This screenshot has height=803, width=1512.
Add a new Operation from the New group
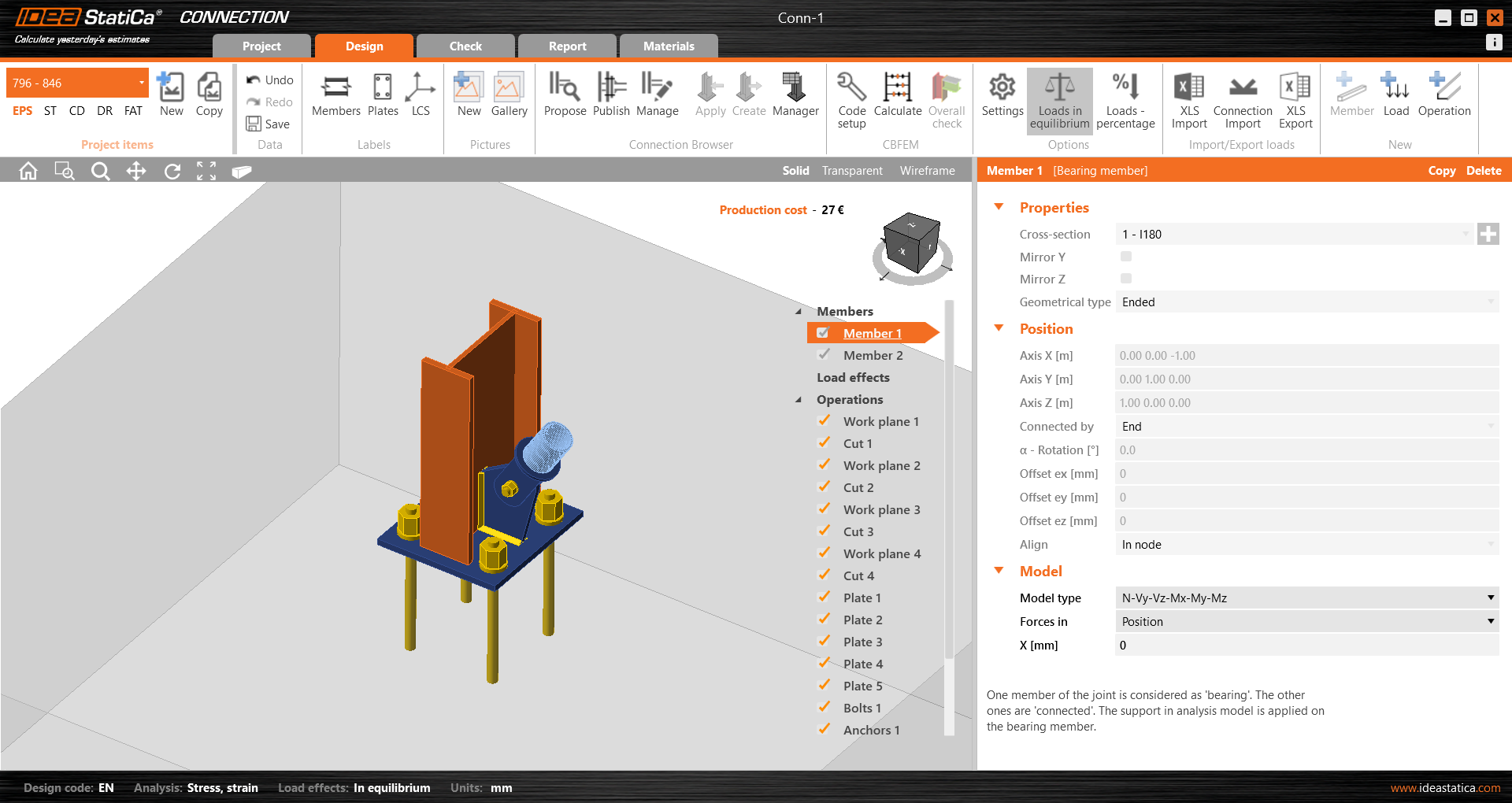(x=1444, y=94)
